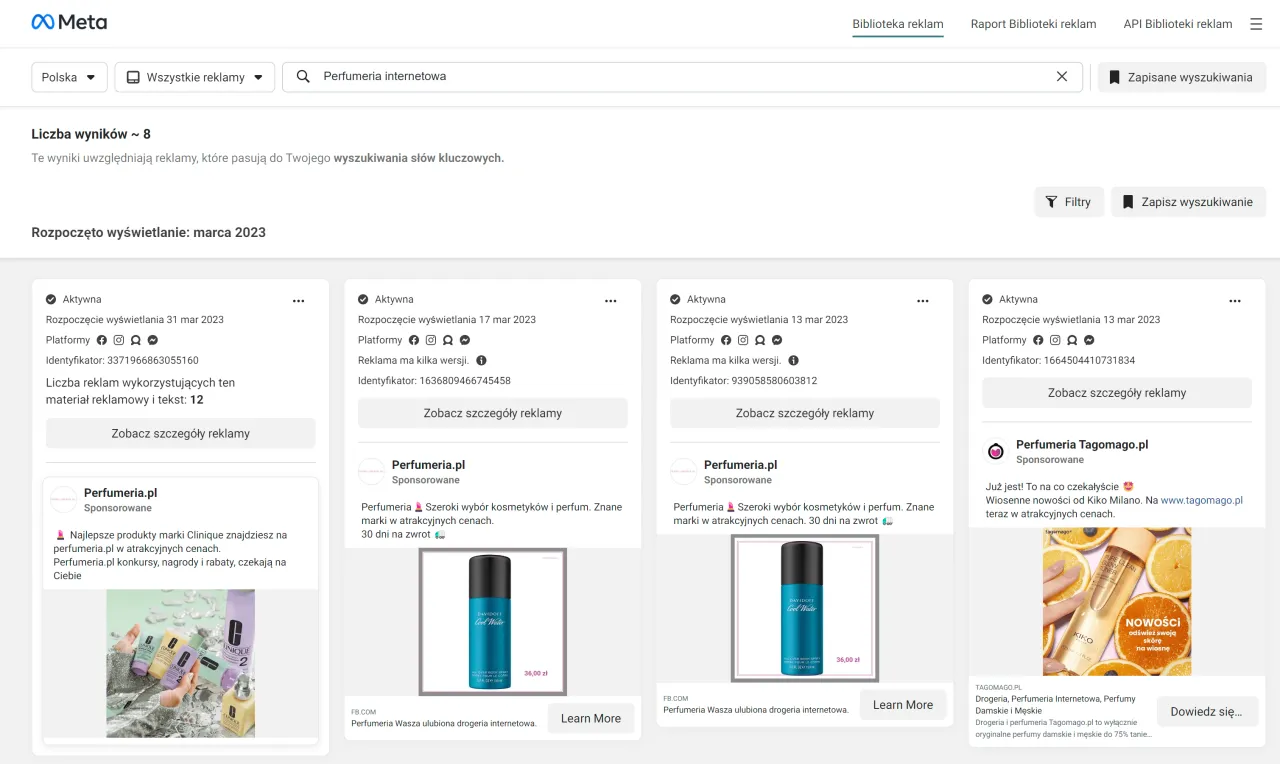Expand the "Wszystkie reklamy" dropdown

(x=194, y=77)
